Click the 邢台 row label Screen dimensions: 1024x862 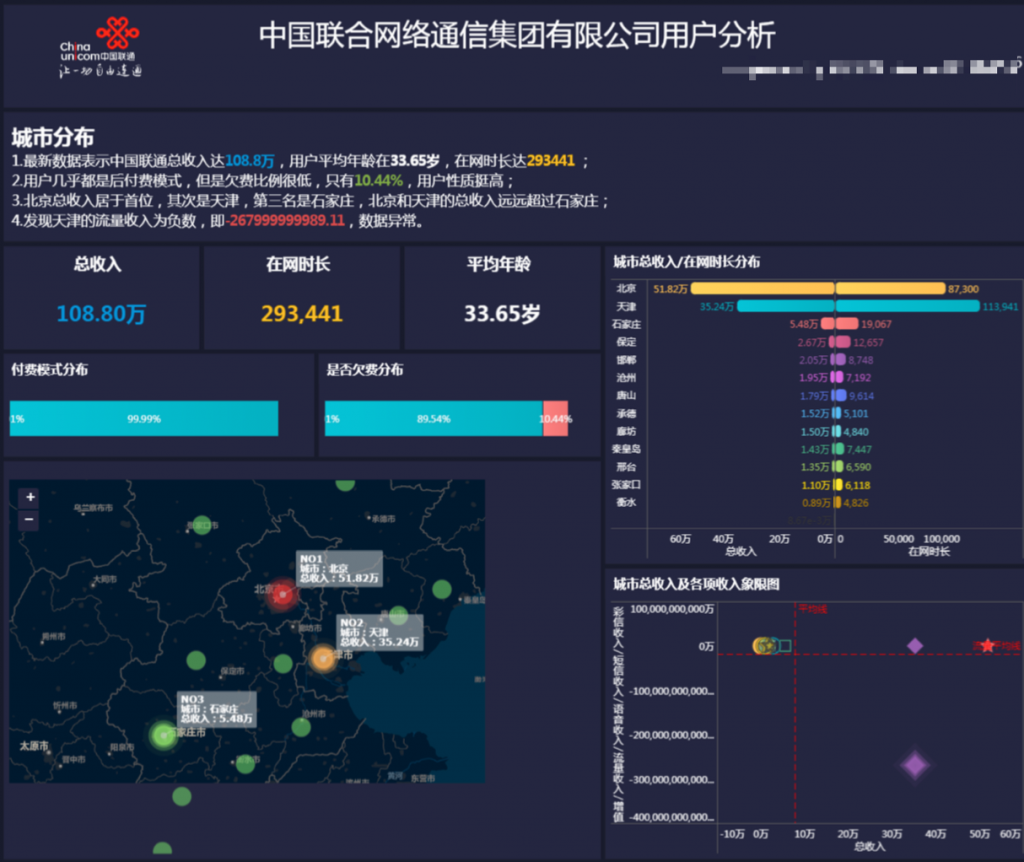tap(626, 467)
